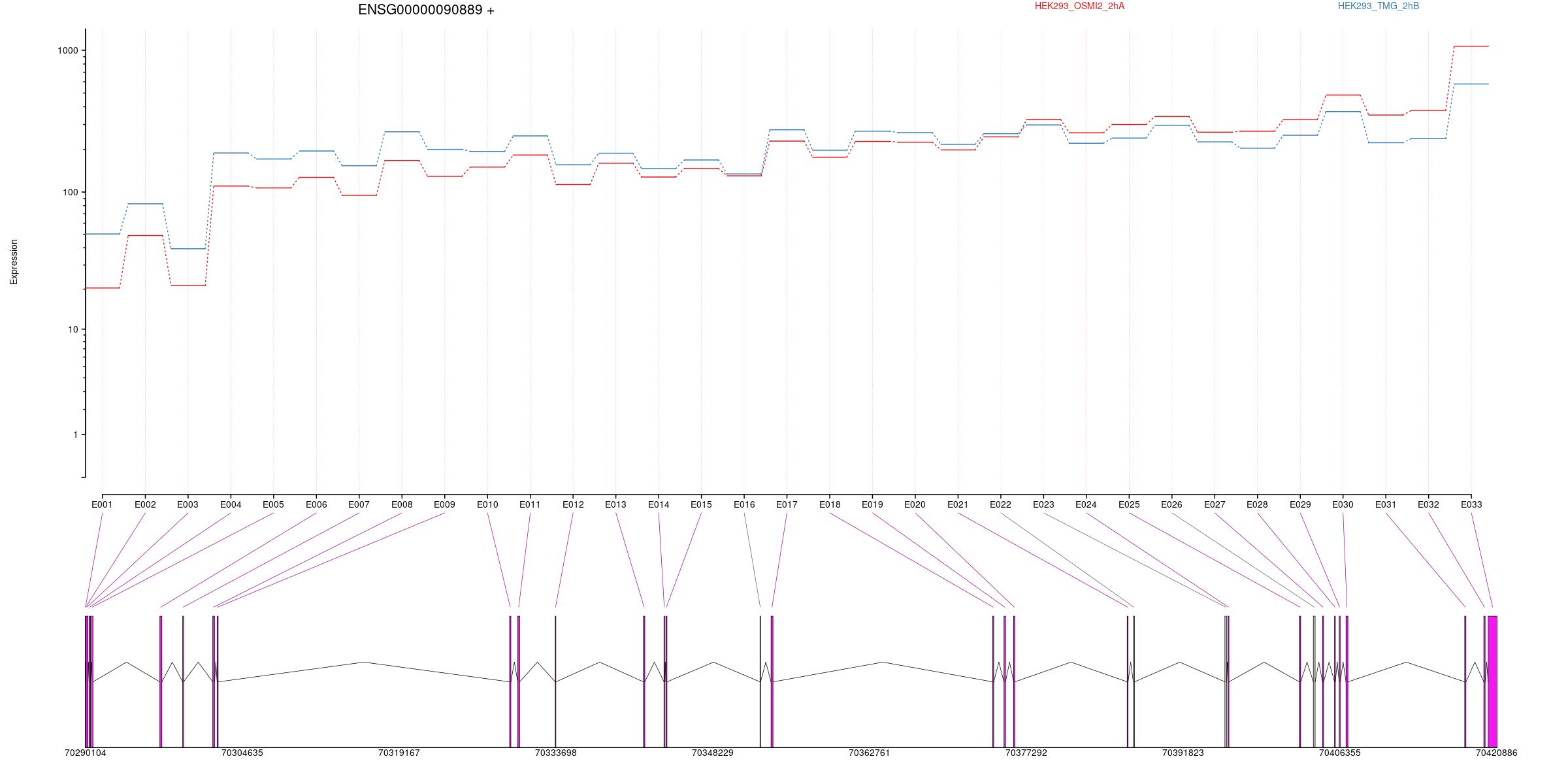Viewport: 1568px width, 784px height.
Task: Click the exon label E031
Action: pos(1386,504)
